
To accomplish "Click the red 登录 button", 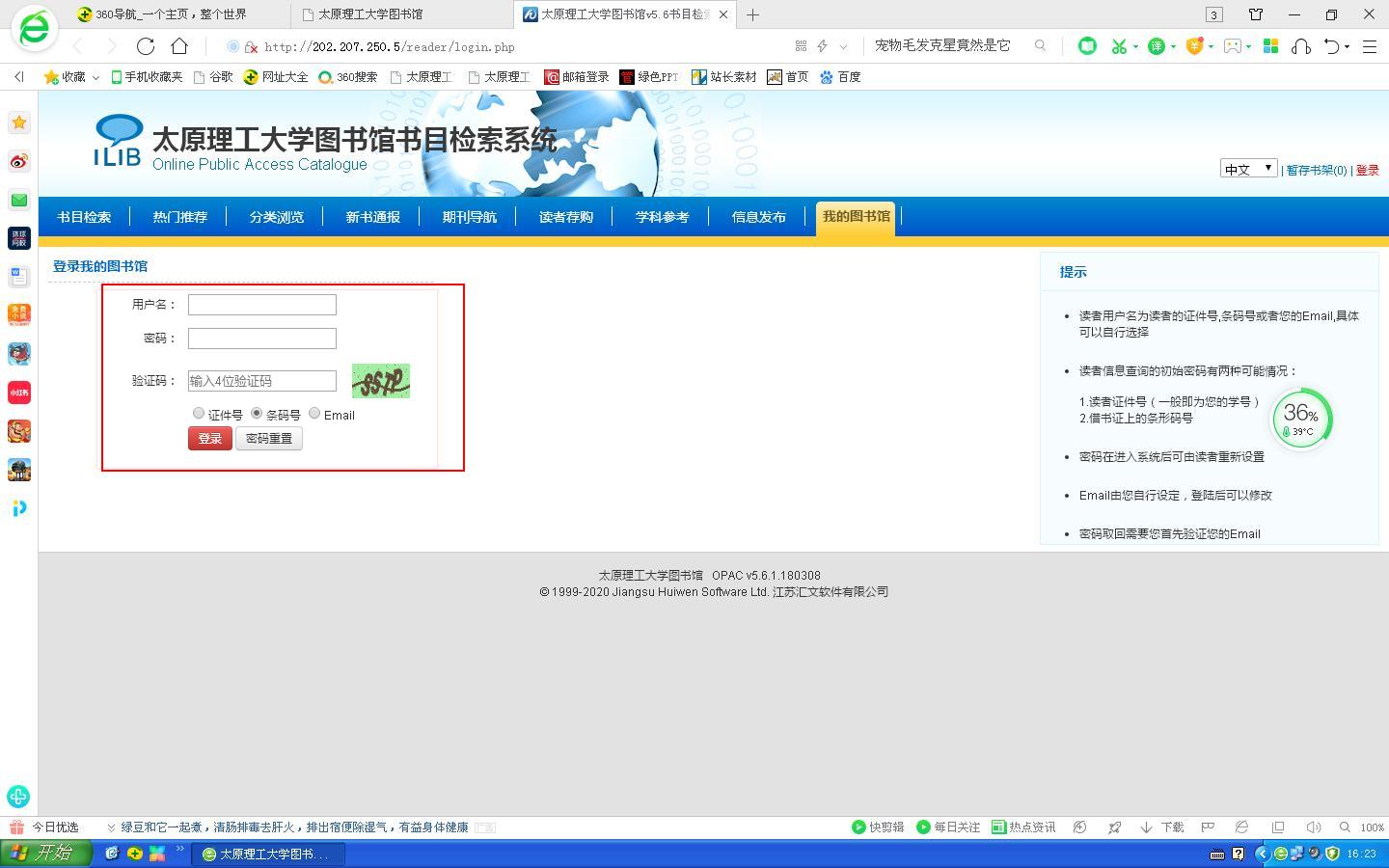I will click(209, 439).
